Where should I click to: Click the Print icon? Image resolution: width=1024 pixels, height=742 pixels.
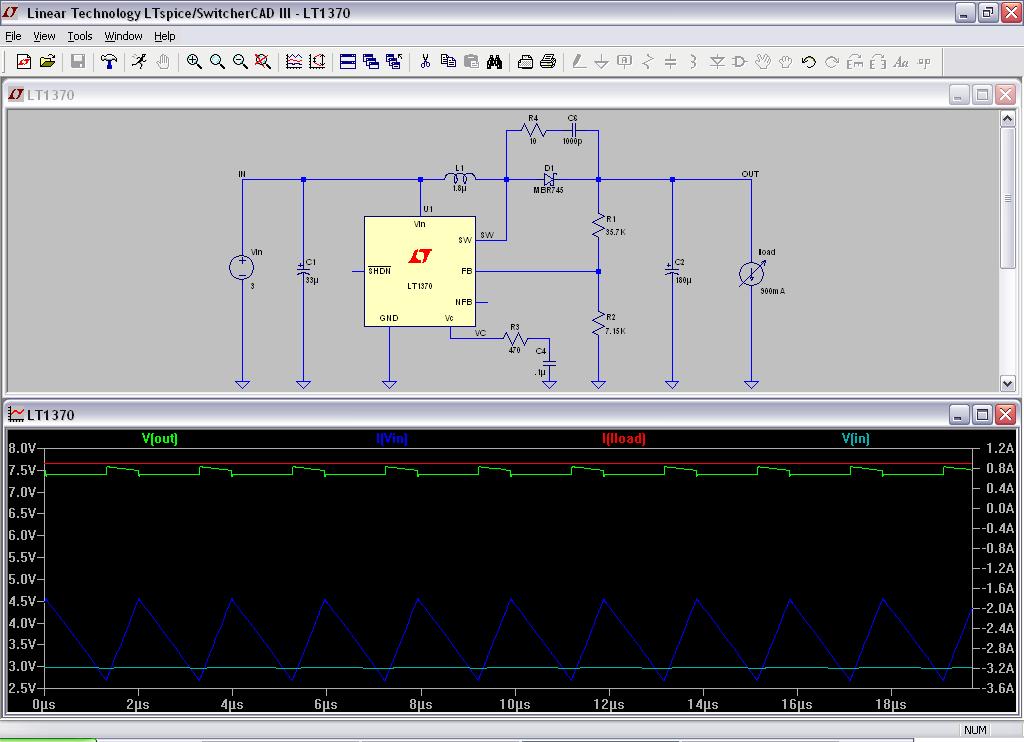(x=548, y=61)
